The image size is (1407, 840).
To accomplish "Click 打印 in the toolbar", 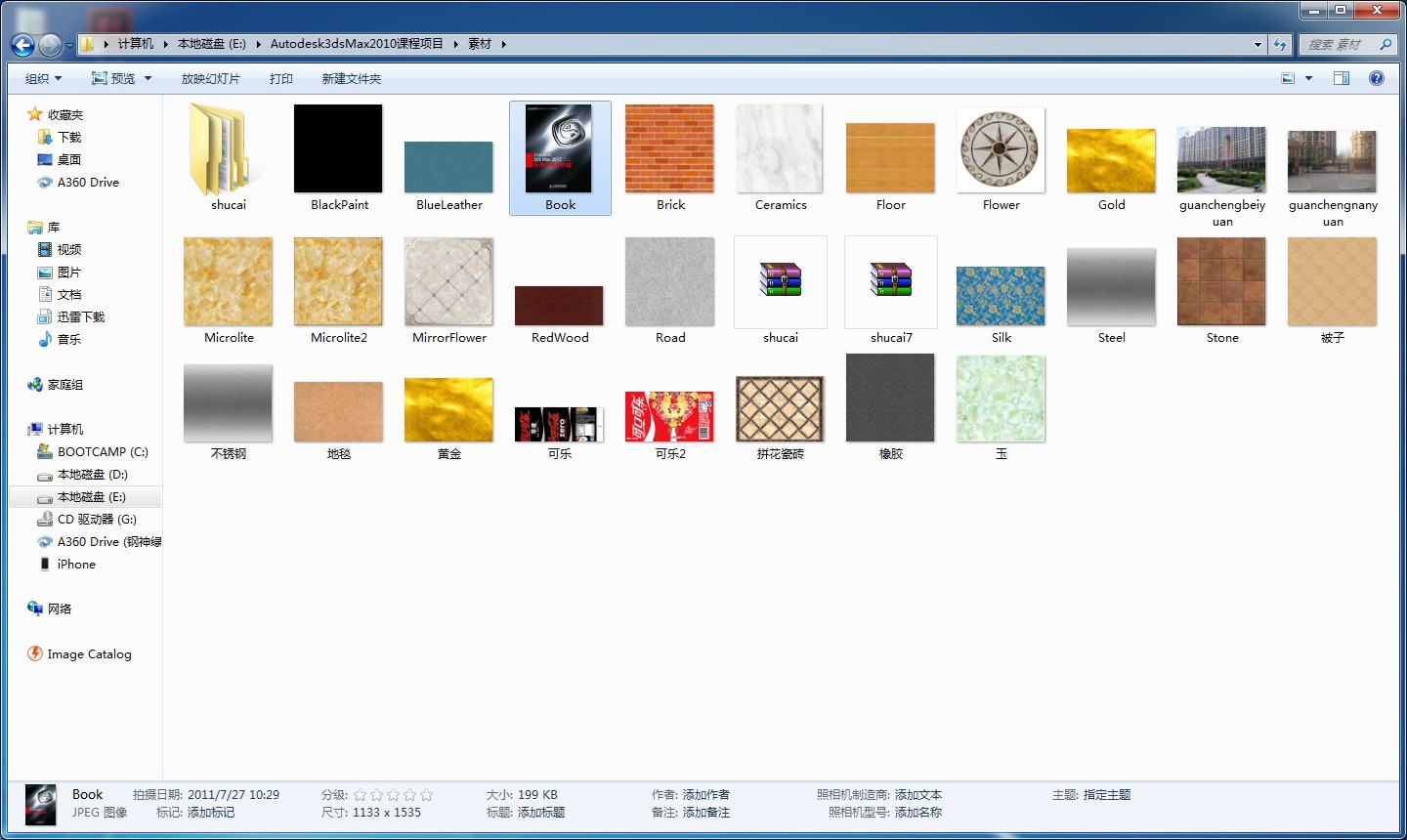I will tap(280, 79).
